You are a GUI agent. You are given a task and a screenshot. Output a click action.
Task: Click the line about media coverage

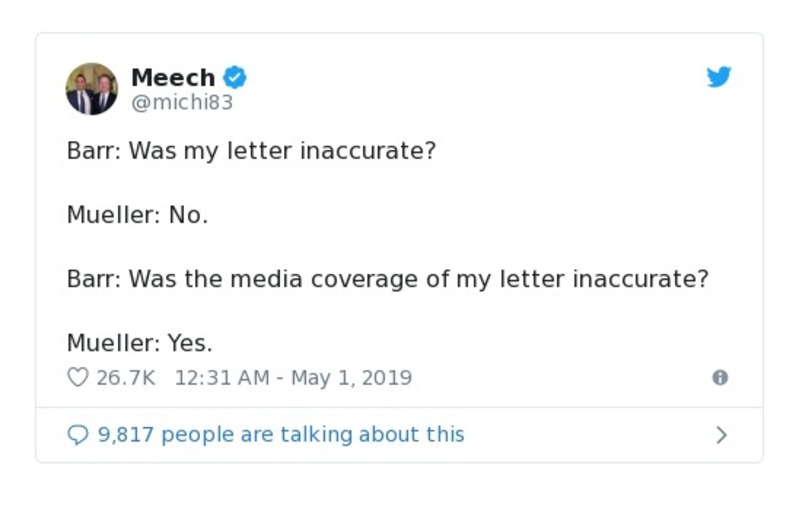[387, 278]
